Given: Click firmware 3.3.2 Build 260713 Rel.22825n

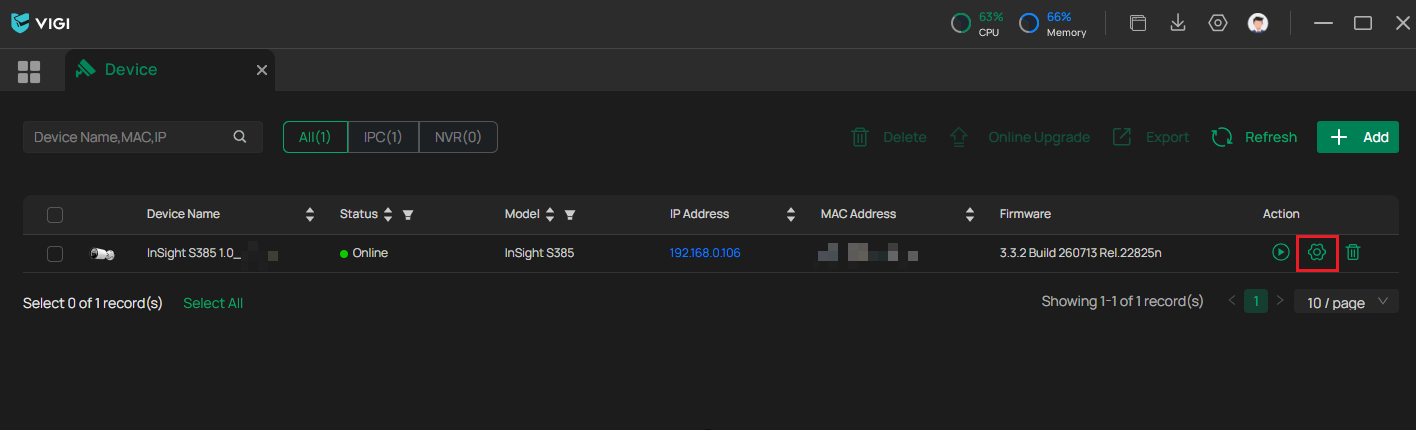Looking at the screenshot, I should point(1080,253).
